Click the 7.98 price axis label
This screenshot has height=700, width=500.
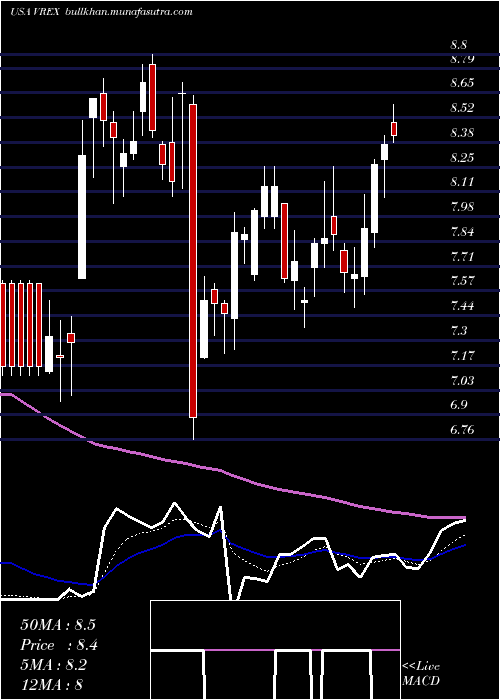pyautogui.click(x=462, y=207)
